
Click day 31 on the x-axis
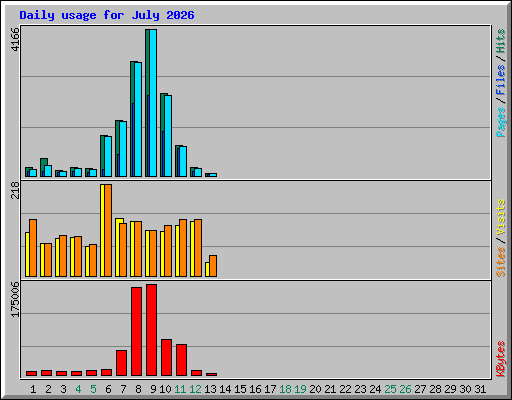[x=480, y=389]
